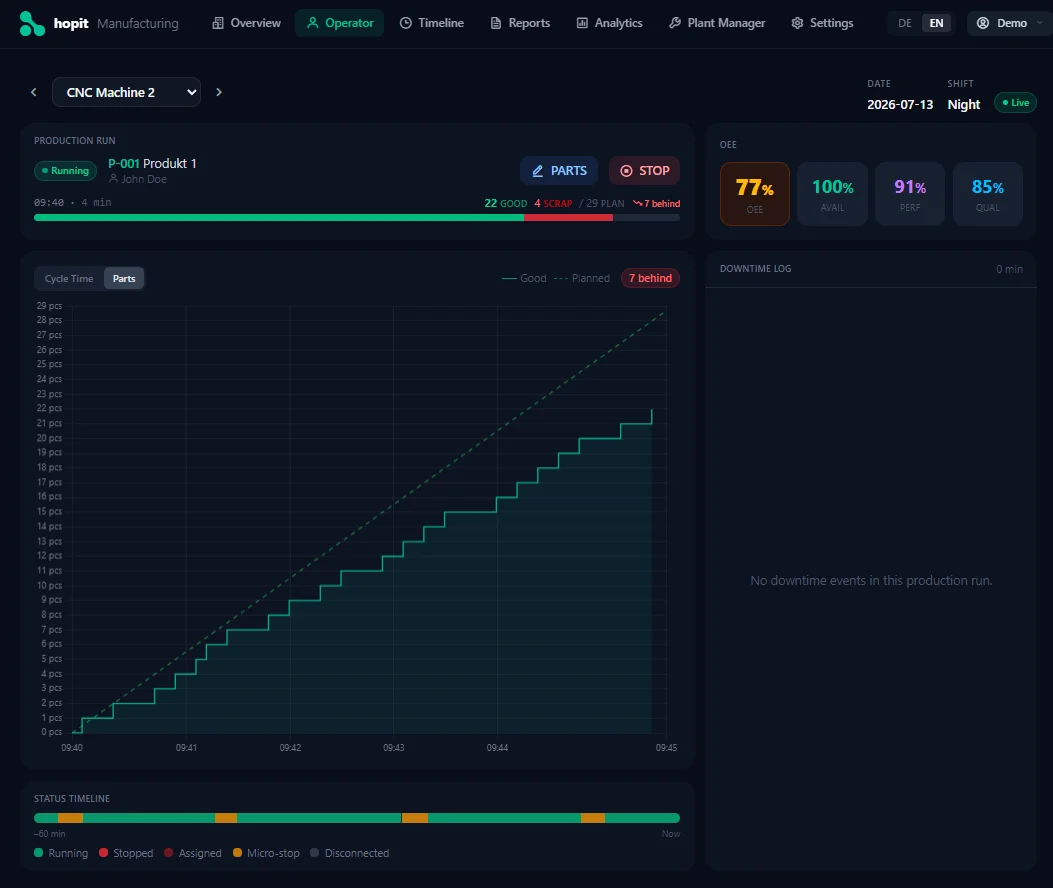Switch language to DE
This screenshot has height=888, width=1053.
(x=905, y=23)
